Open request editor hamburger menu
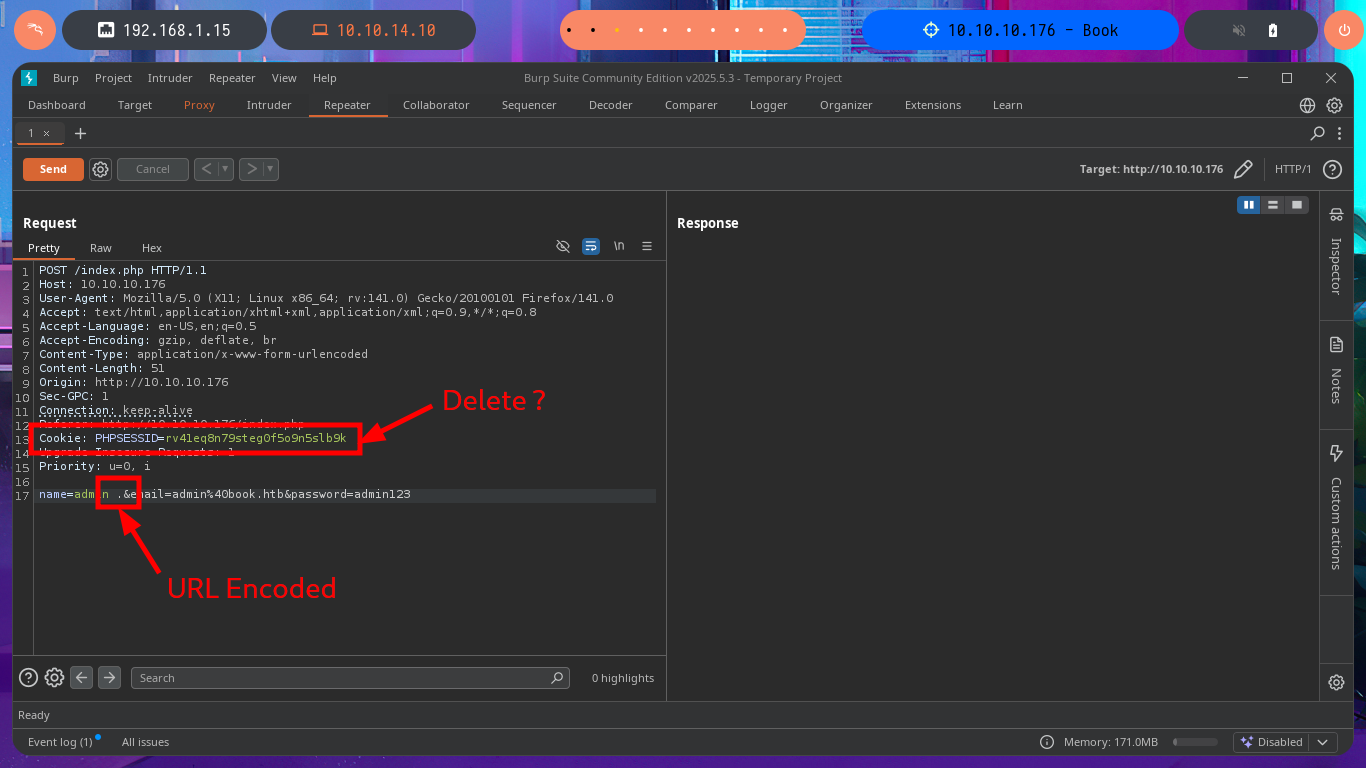The width and height of the screenshot is (1366, 768). [647, 246]
